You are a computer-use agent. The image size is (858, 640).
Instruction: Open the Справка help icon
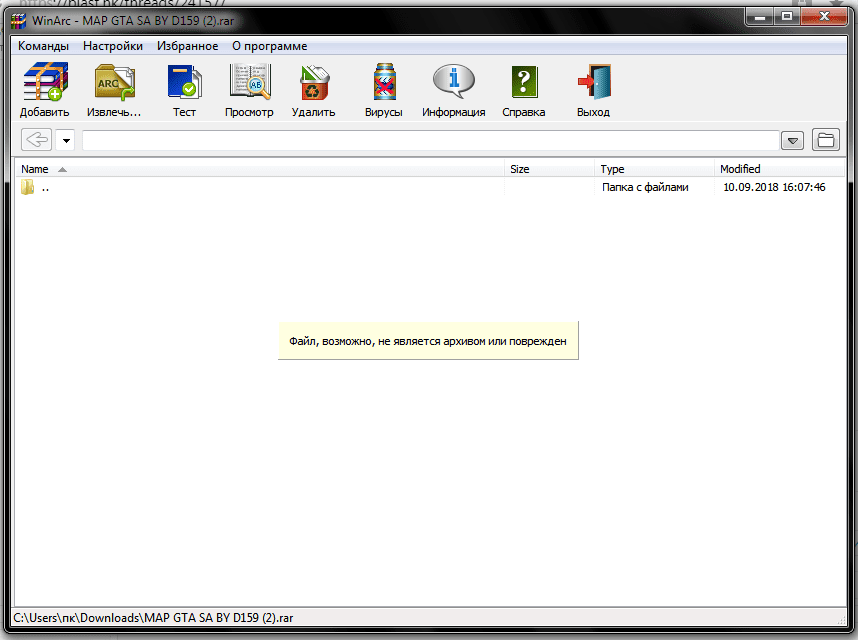524,83
